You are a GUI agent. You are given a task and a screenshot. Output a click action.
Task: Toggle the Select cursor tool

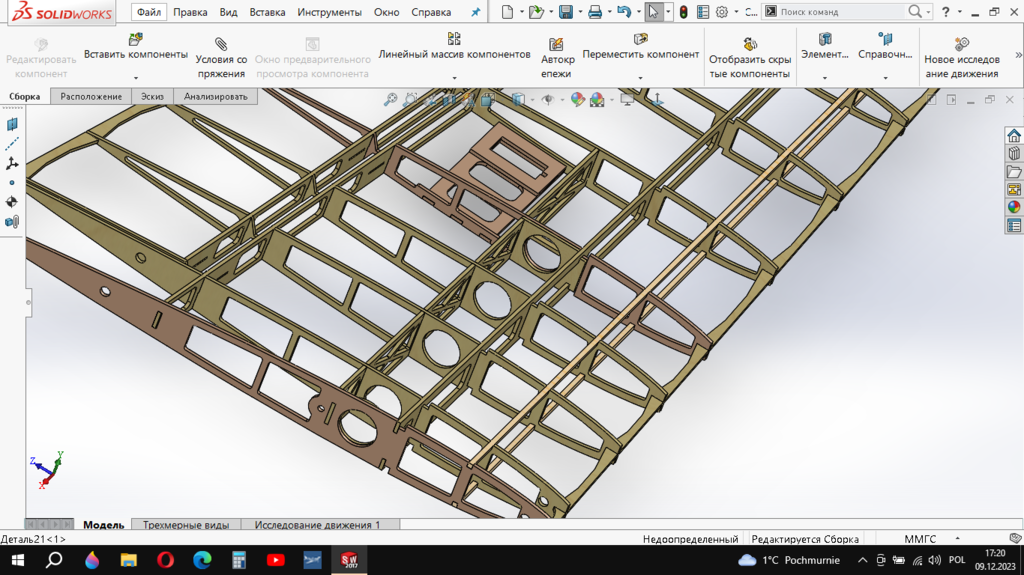click(x=653, y=12)
